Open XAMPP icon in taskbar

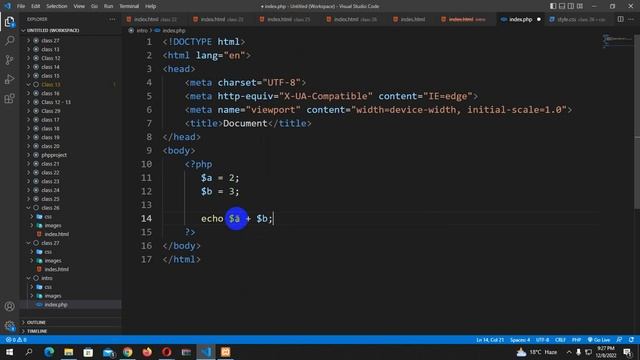[225, 352]
